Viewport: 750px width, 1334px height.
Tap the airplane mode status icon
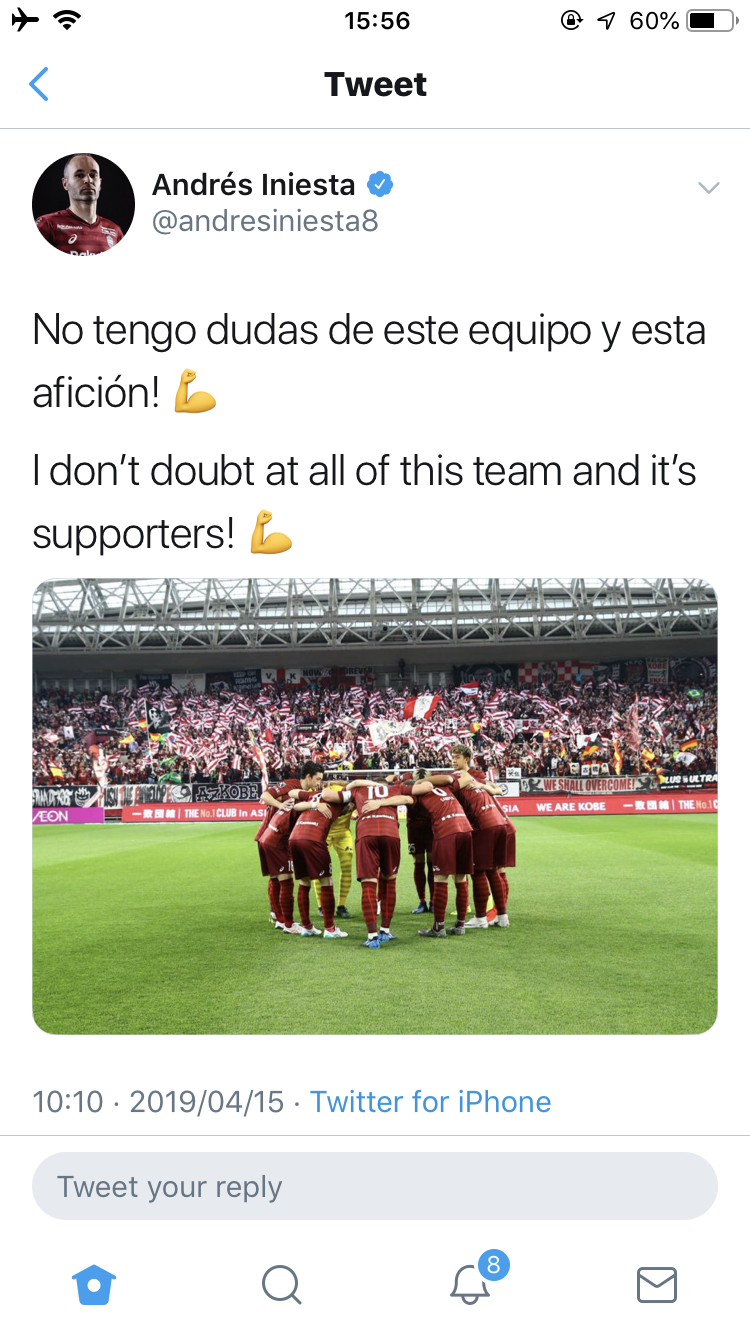25,20
